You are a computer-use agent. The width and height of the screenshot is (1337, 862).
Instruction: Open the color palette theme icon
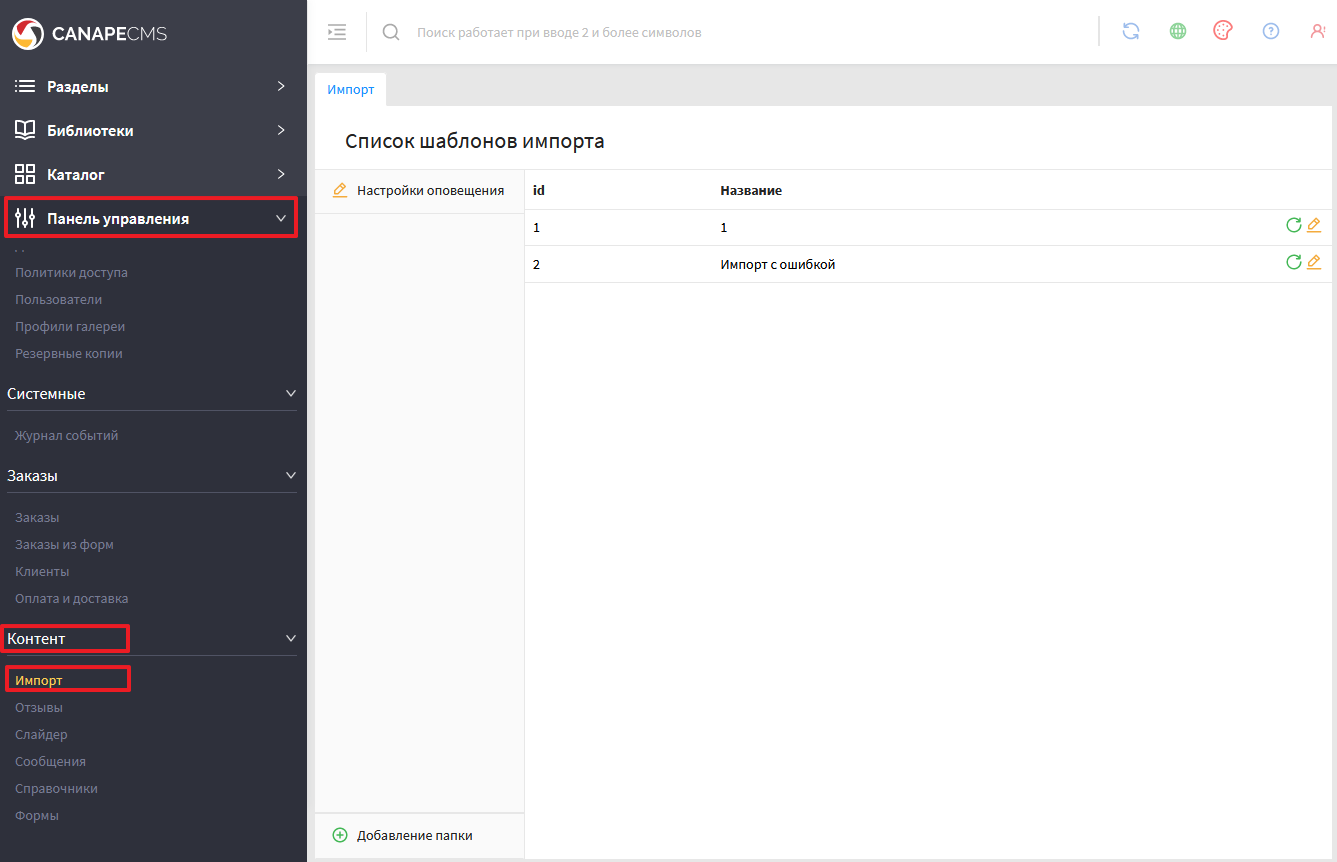[1223, 31]
